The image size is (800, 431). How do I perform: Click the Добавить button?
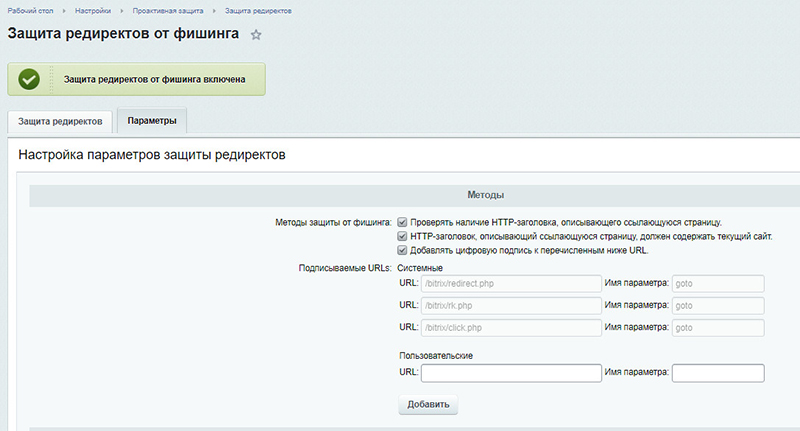428,404
